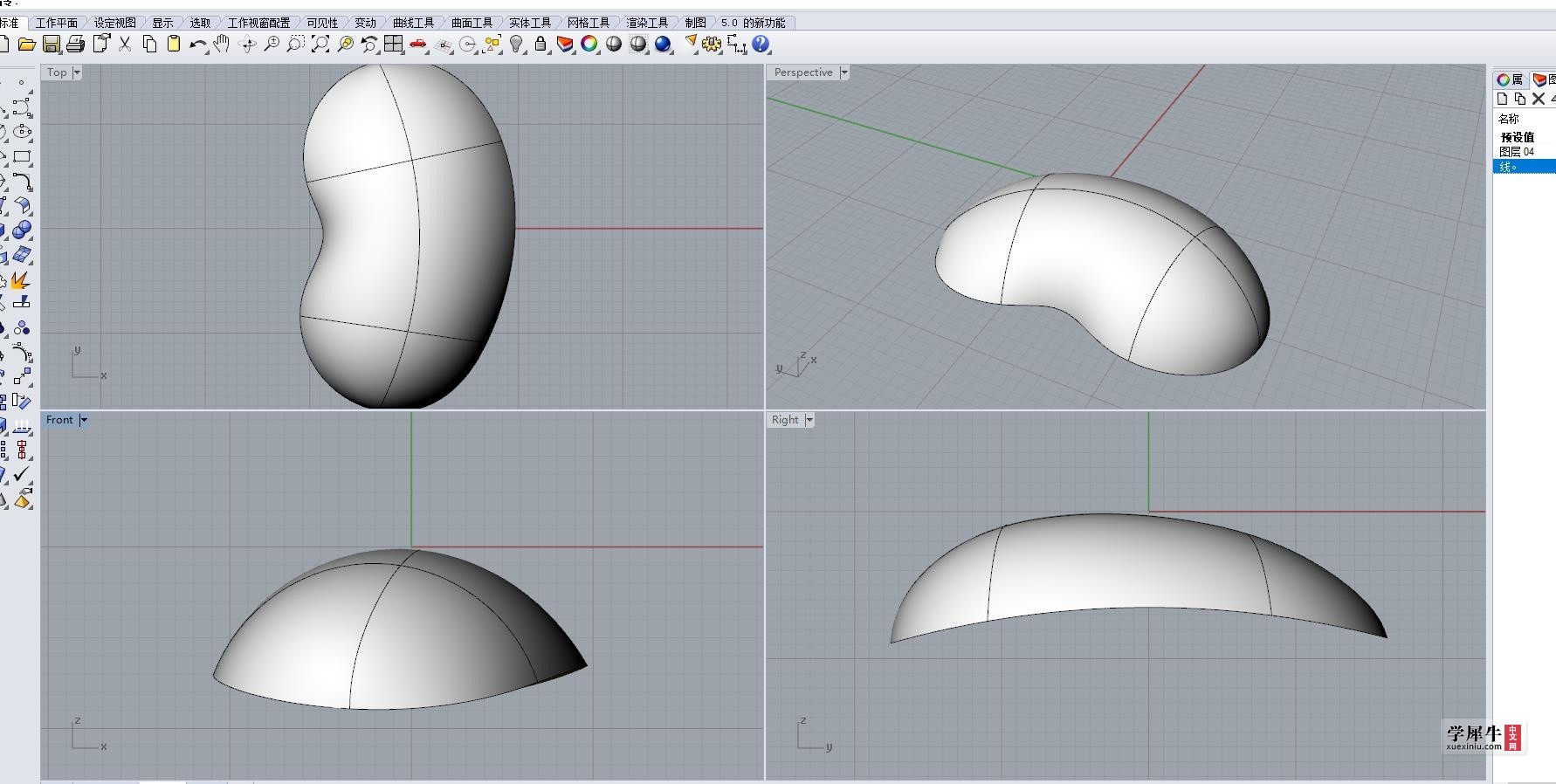Click the four-viewport layout icon

coord(394,45)
